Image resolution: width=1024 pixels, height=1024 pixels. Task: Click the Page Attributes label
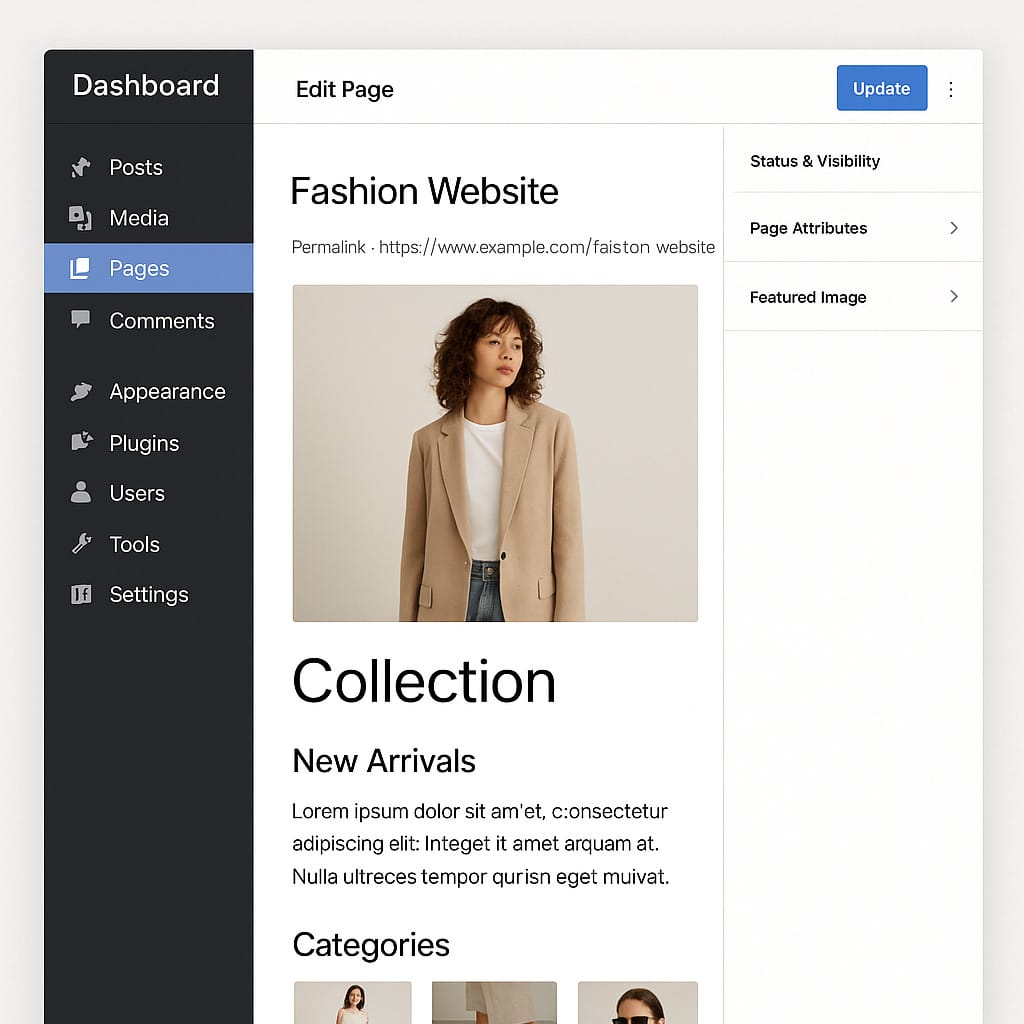click(x=808, y=228)
